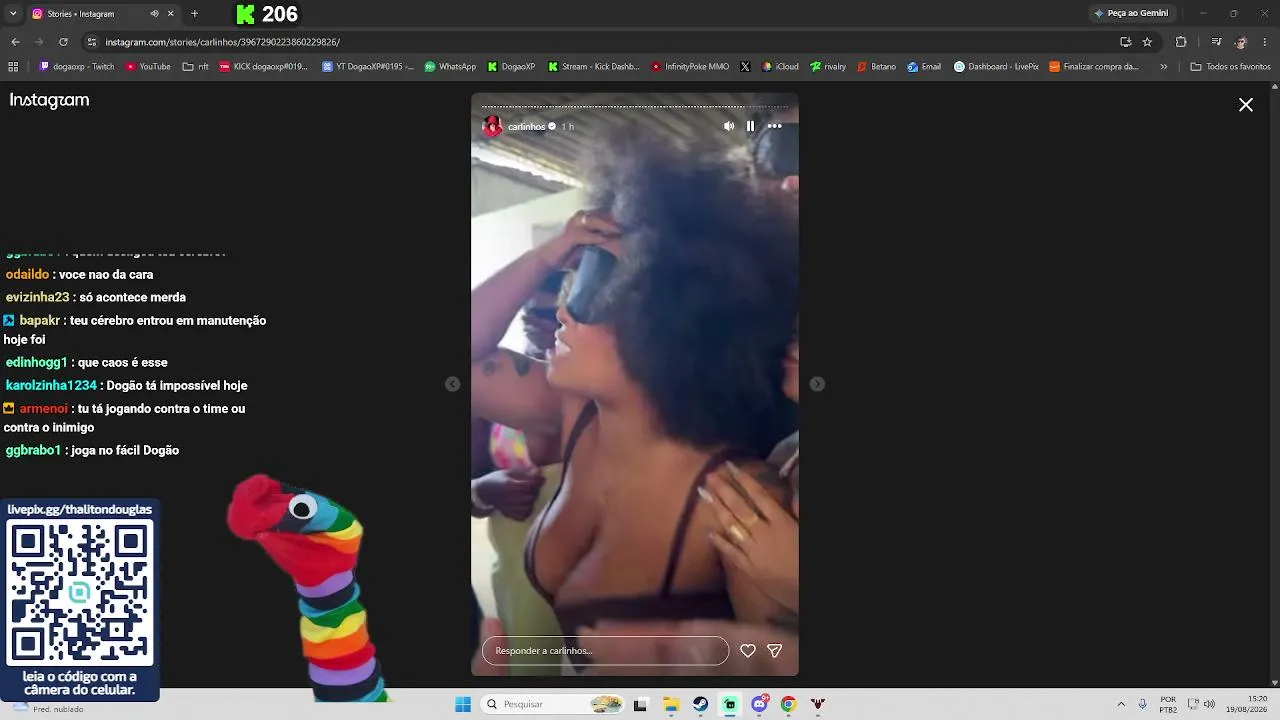Viewport: 1280px width, 720px height.
Task: View site information icon in address bar
Action: click(x=92, y=42)
